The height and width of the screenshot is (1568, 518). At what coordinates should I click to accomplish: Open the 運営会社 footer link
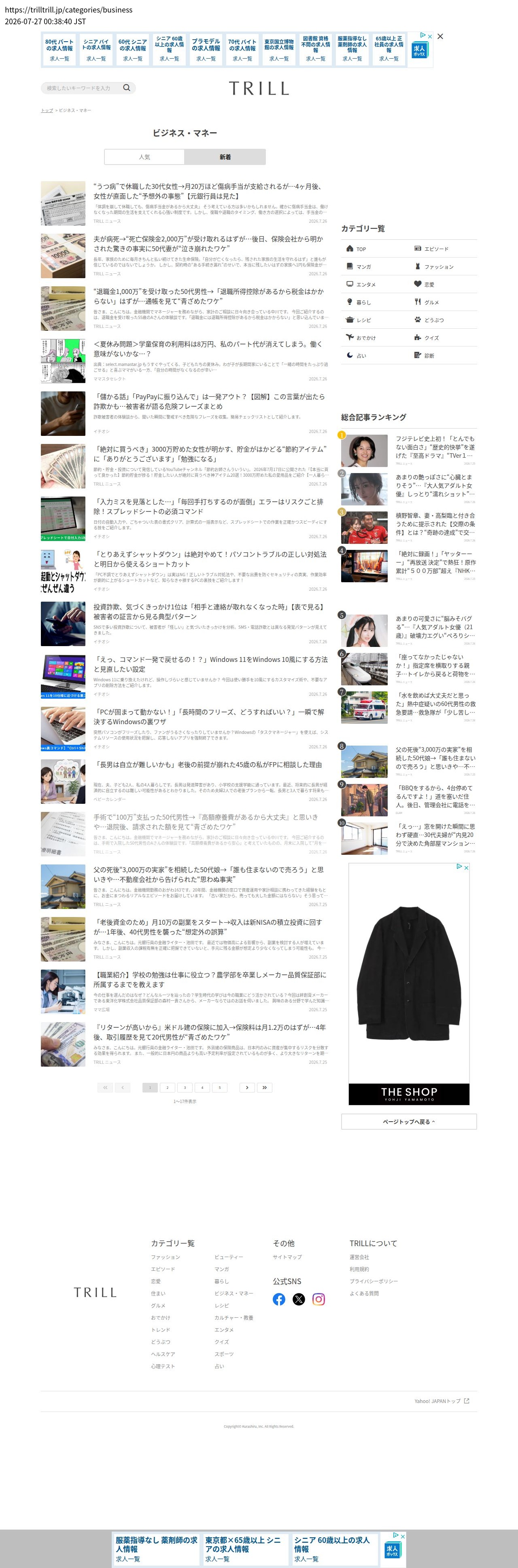point(359,1257)
